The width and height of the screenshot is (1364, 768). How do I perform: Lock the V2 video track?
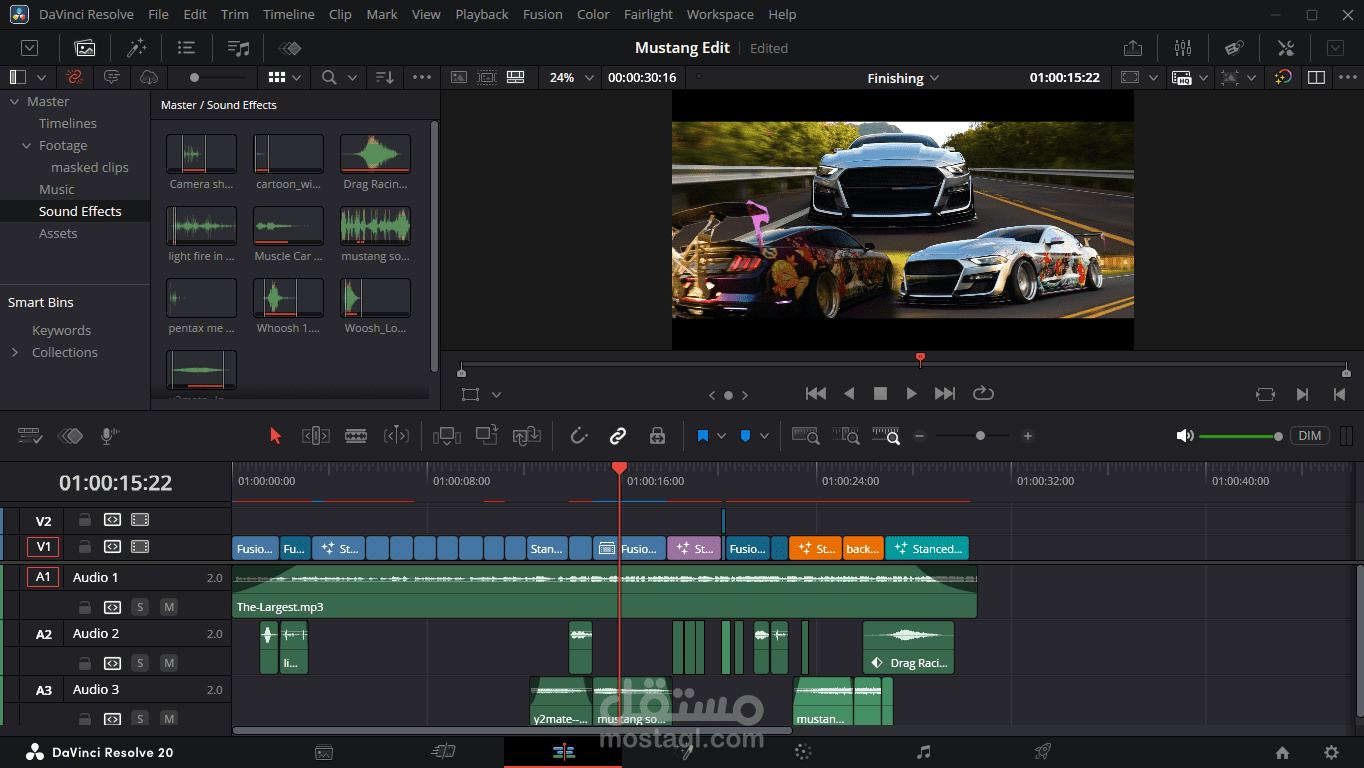pyautogui.click(x=85, y=520)
